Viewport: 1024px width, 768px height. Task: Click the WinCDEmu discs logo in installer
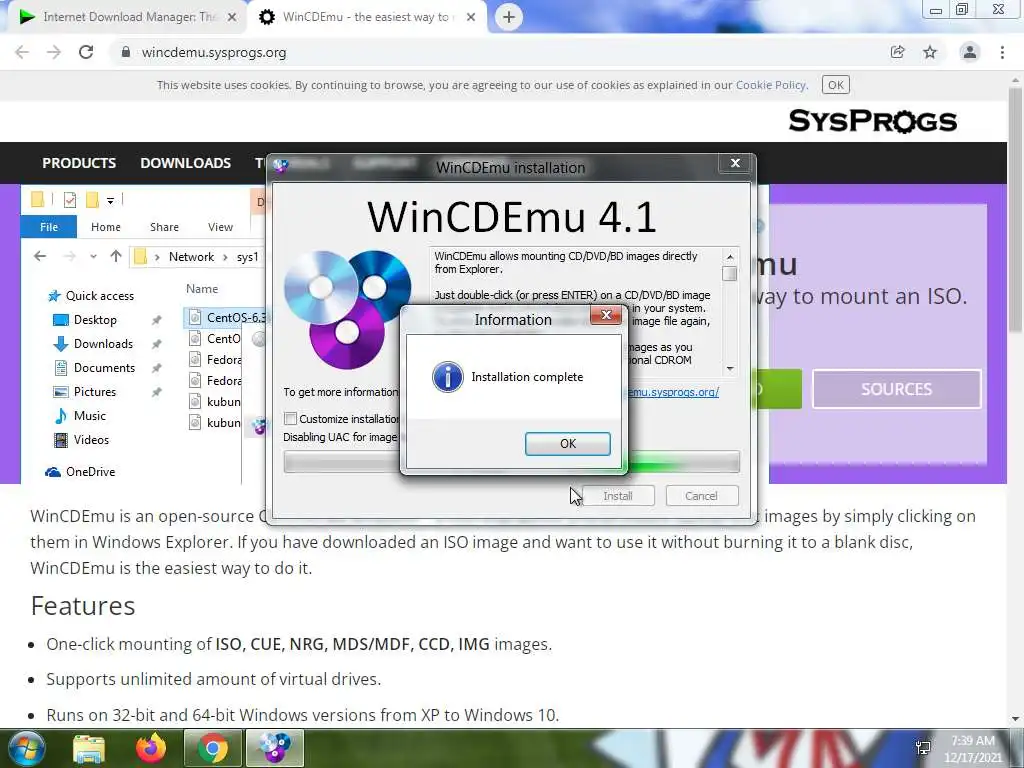click(x=347, y=309)
